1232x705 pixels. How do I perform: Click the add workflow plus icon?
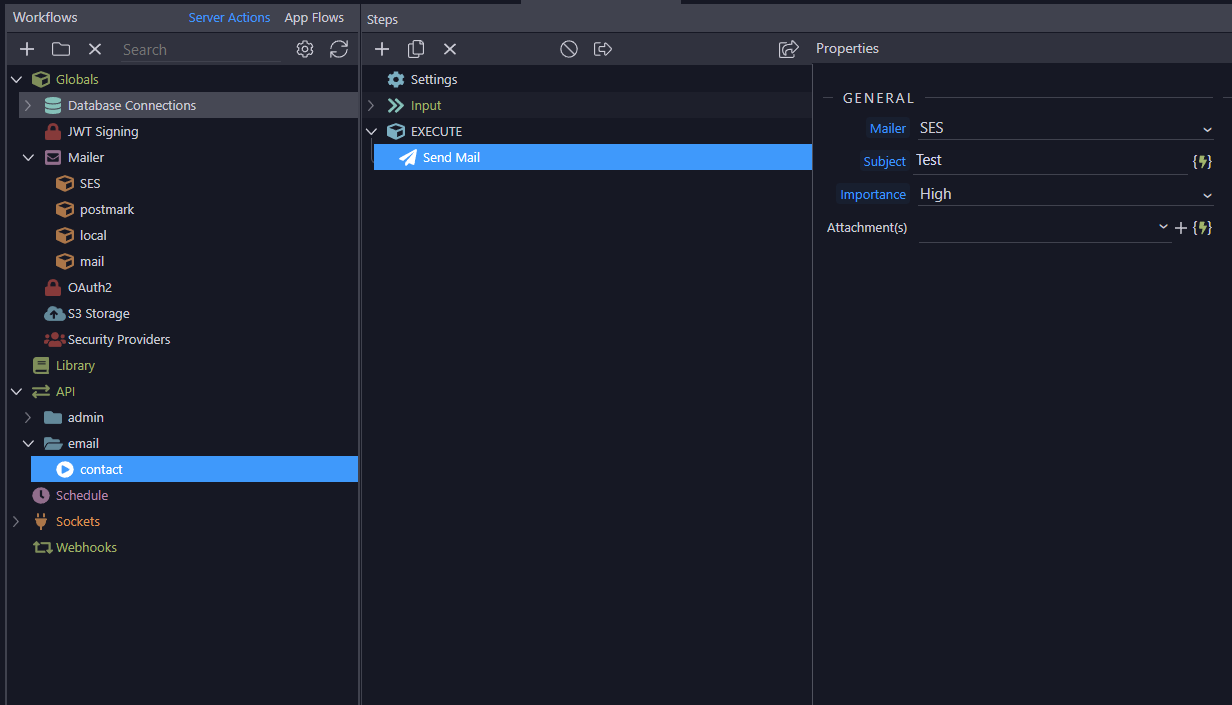coord(27,49)
